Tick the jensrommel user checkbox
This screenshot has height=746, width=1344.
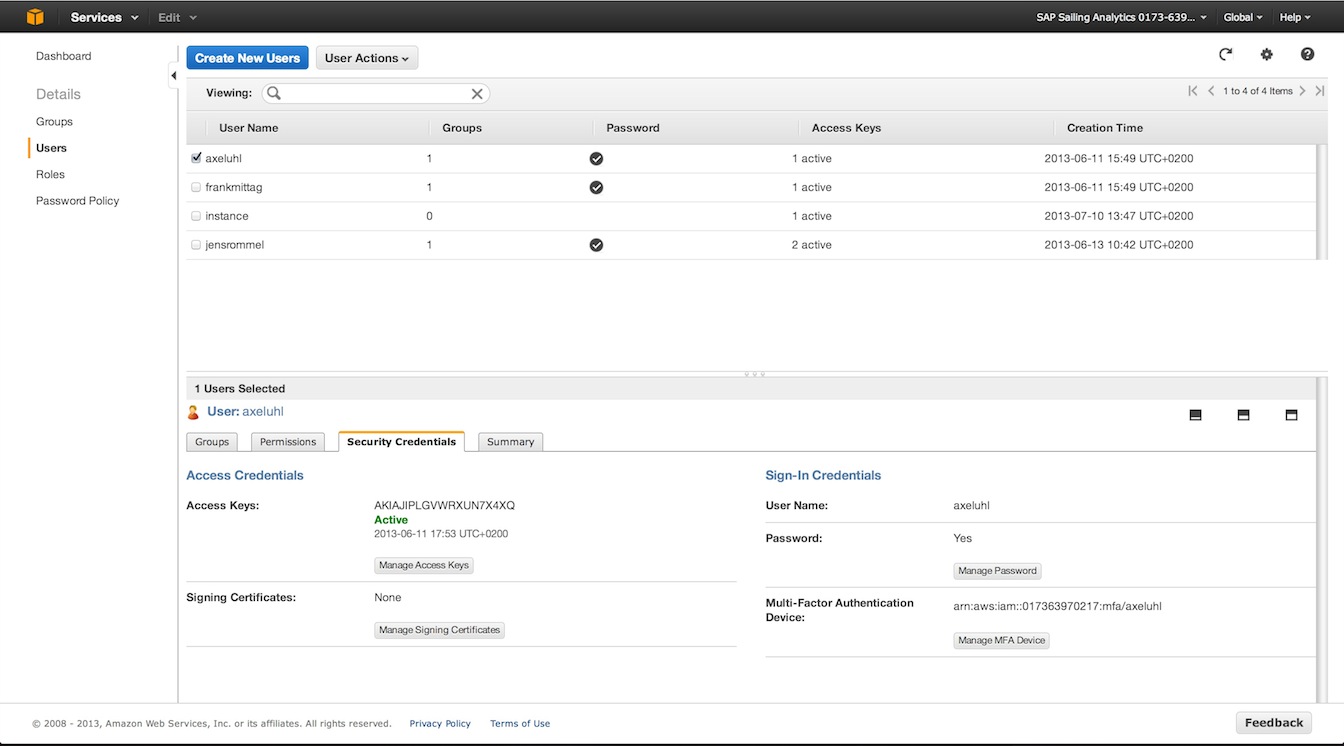(196, 245)
